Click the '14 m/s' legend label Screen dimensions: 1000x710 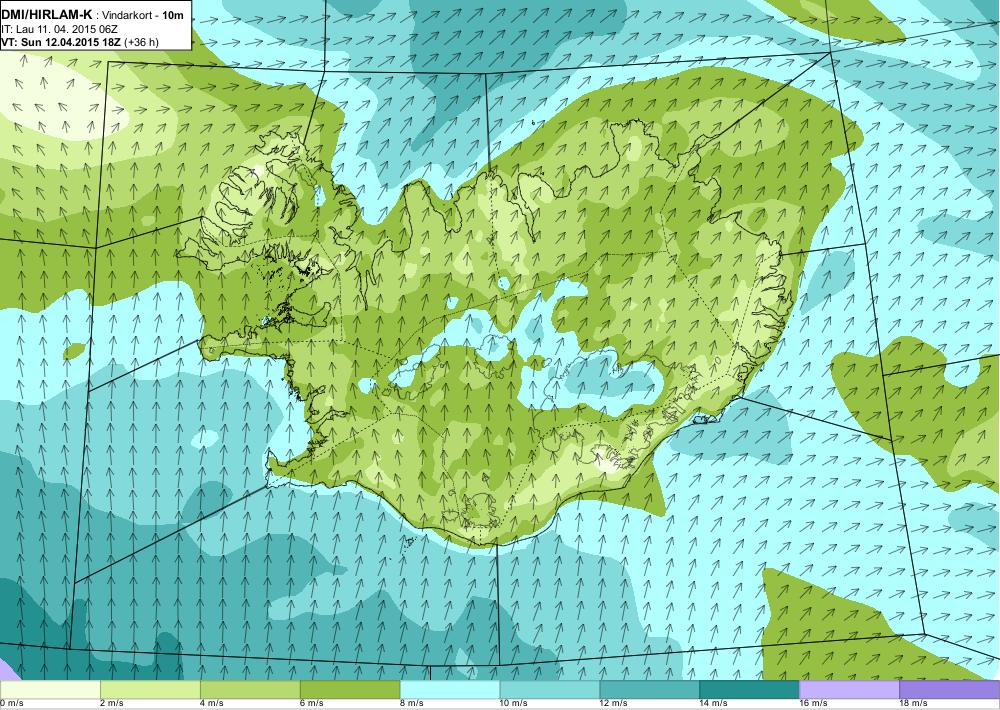714,704
